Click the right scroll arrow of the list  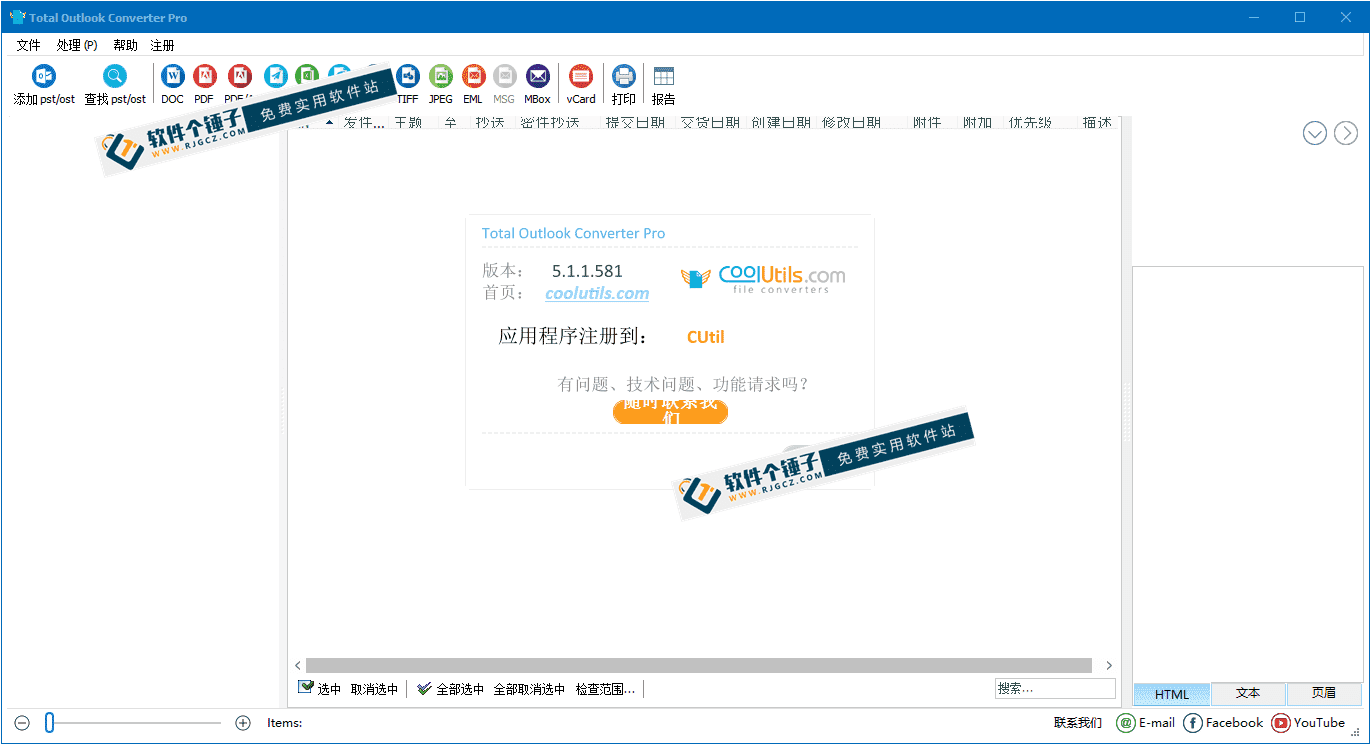tap(1109, 665)
